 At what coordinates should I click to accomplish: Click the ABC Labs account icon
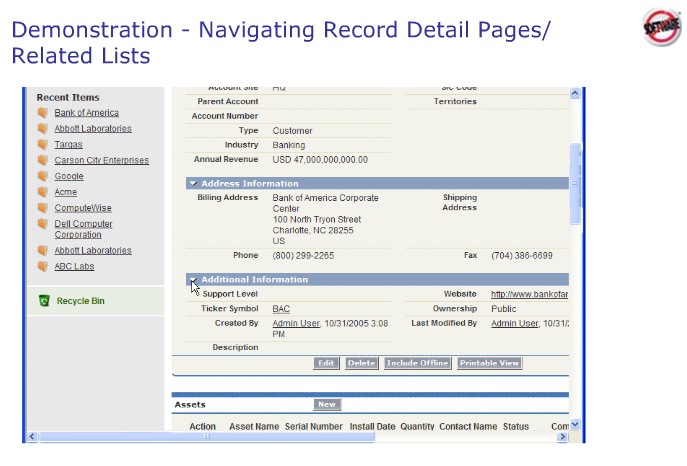coord(43,267)
